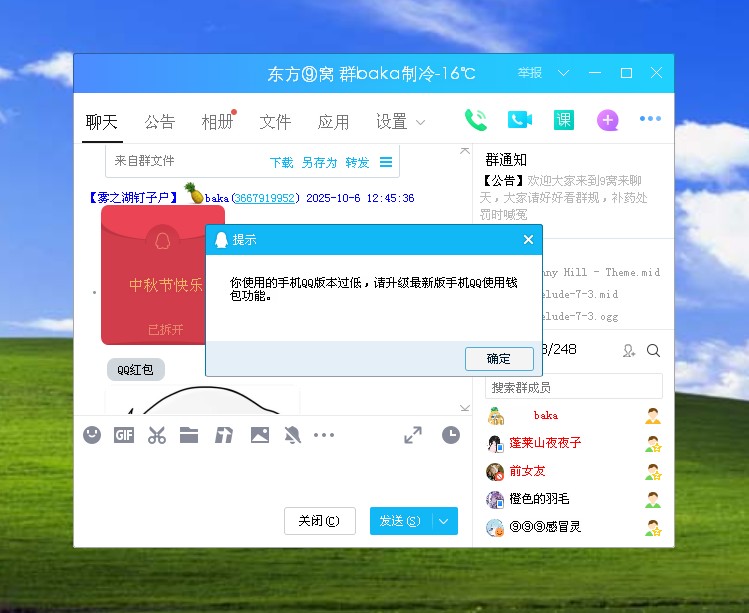
Task: Click the 下载 link
Action: (281, 162)
